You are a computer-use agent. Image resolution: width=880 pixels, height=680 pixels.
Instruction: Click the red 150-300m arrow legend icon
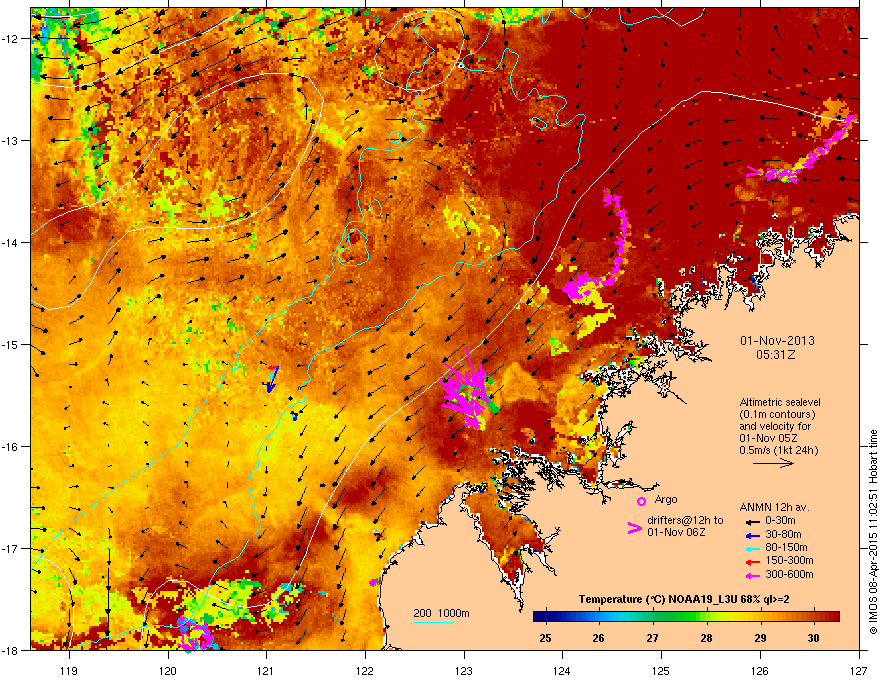coord(753,561)
